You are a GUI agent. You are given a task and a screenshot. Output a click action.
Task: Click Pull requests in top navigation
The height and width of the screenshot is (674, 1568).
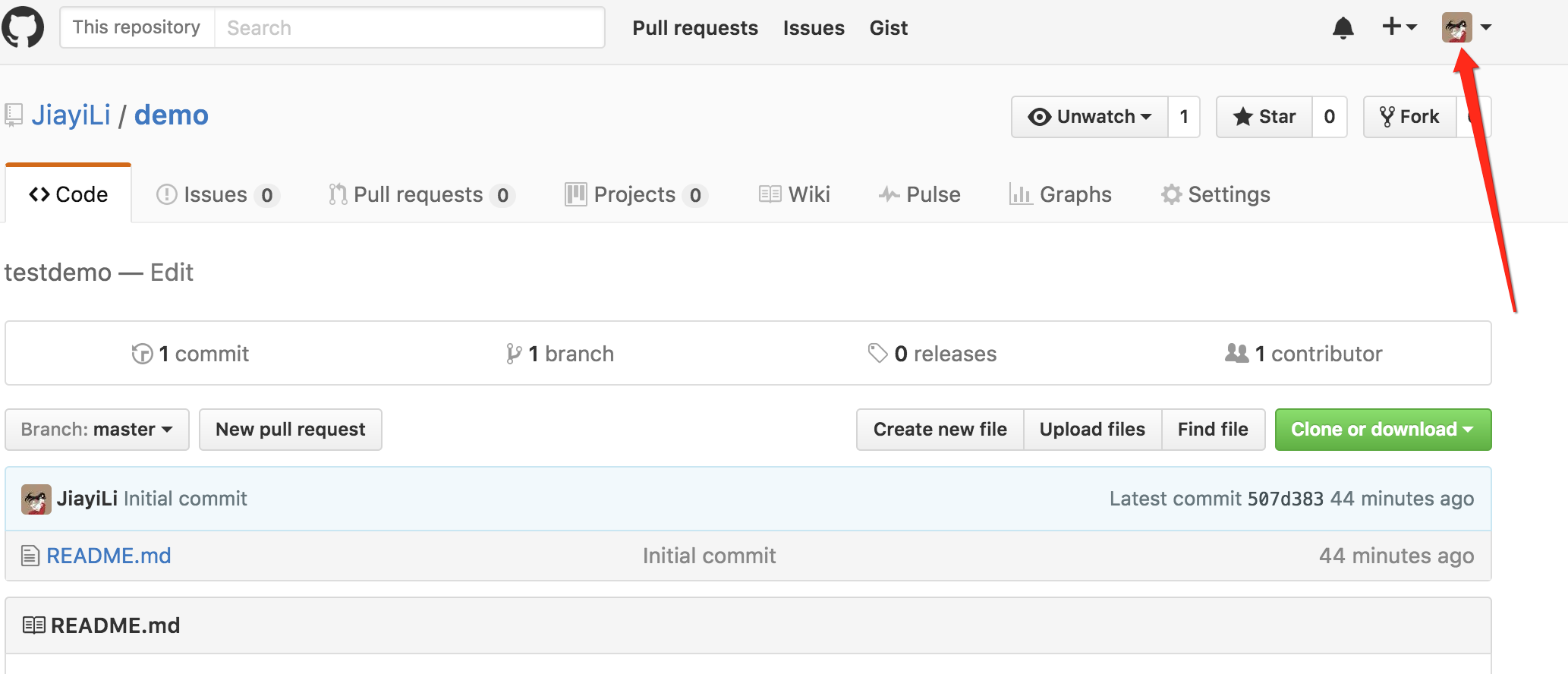point(695,28)
